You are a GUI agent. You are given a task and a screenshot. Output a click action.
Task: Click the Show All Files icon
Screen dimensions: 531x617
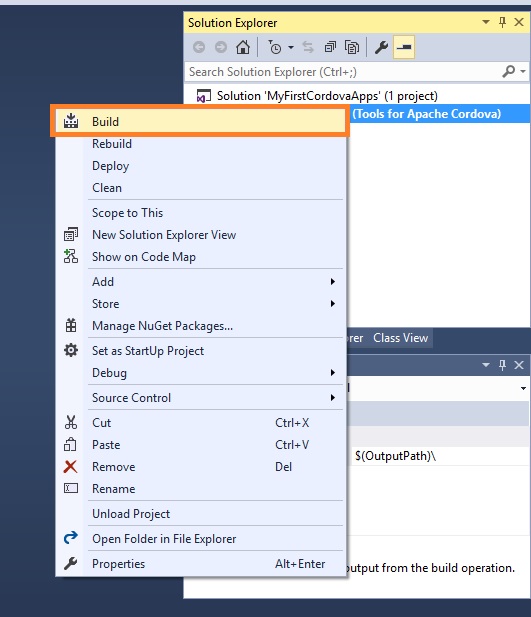[352, 47]
